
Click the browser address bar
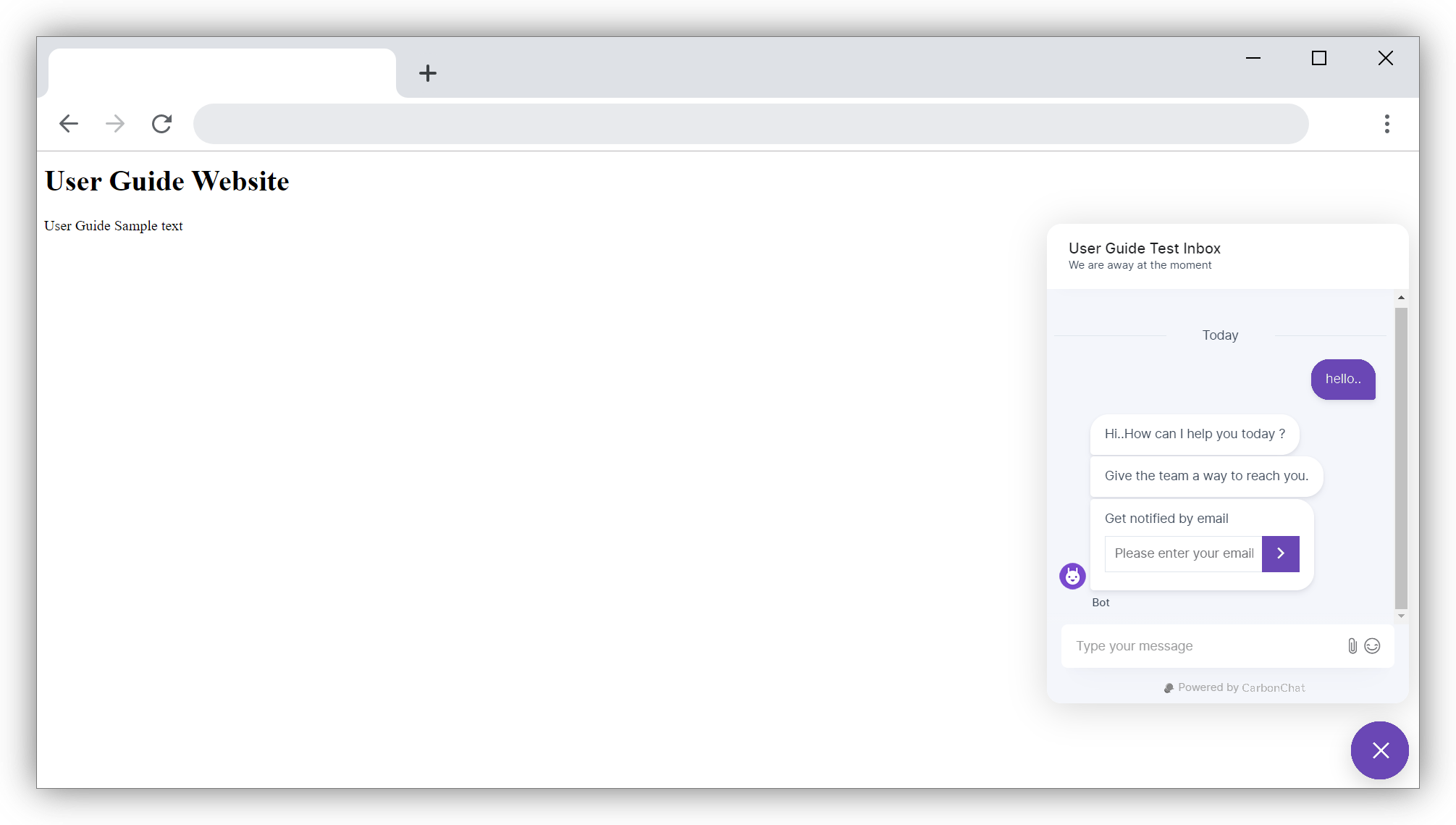pos(750,124)
